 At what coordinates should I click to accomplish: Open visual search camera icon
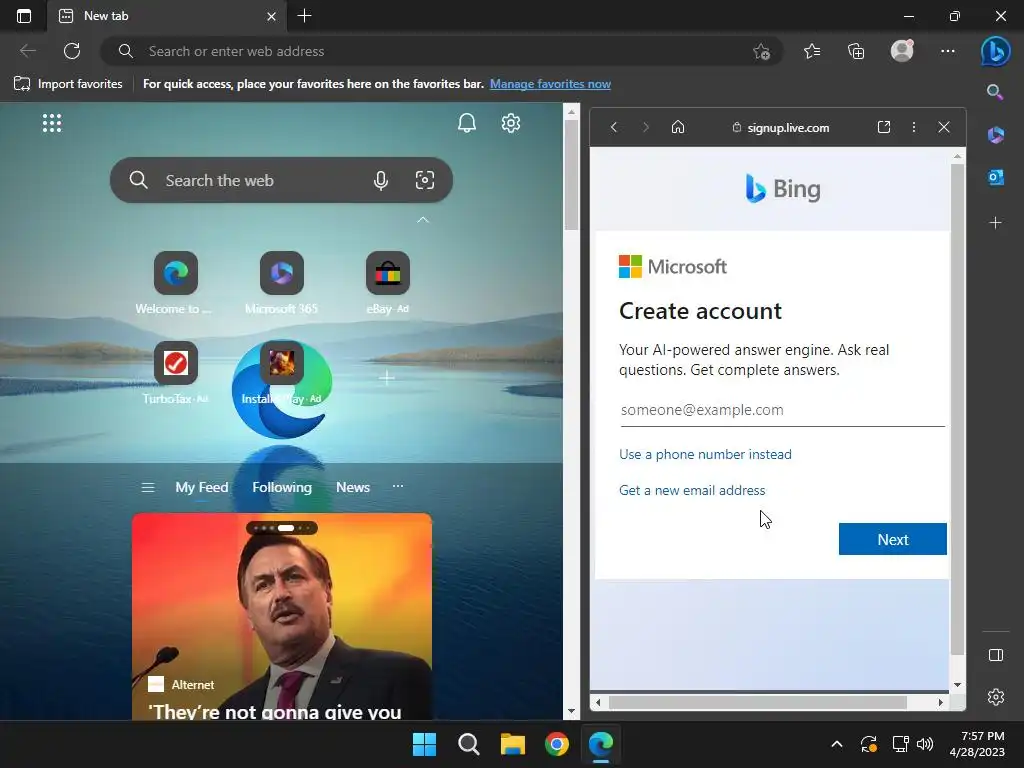click(x=424, y=180)
